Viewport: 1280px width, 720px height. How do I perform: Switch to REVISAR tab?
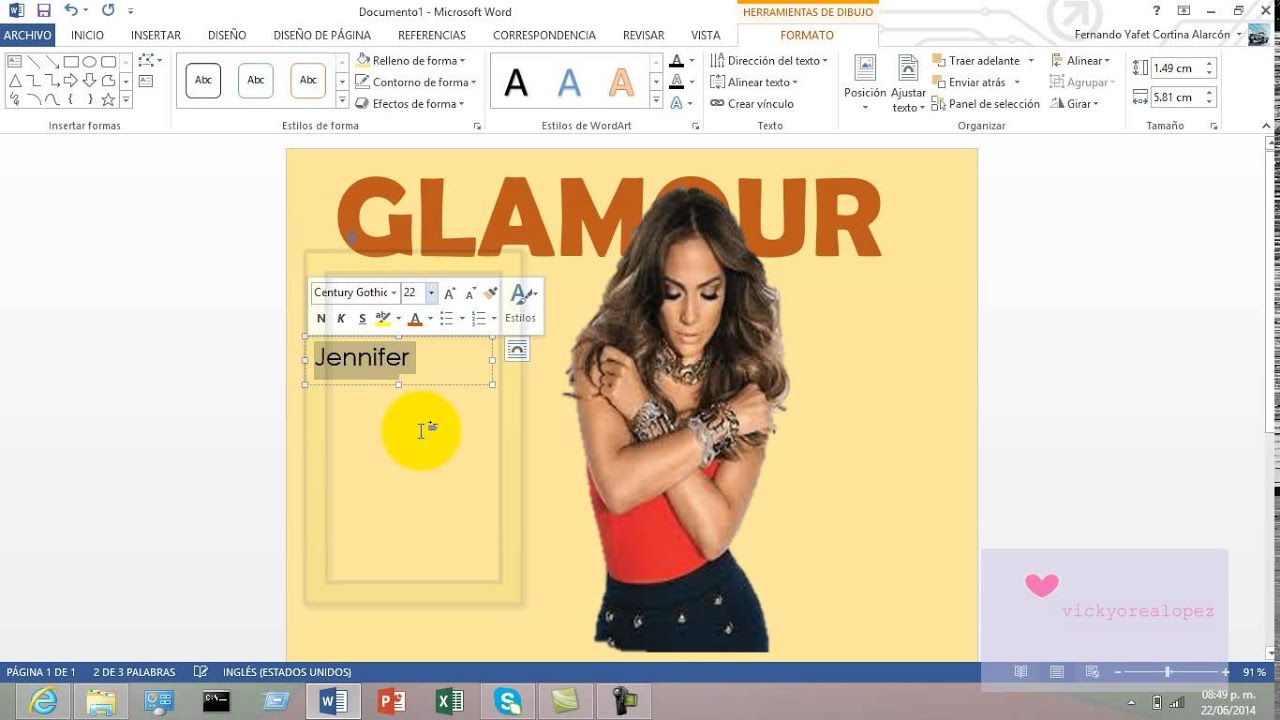(643, 35)
